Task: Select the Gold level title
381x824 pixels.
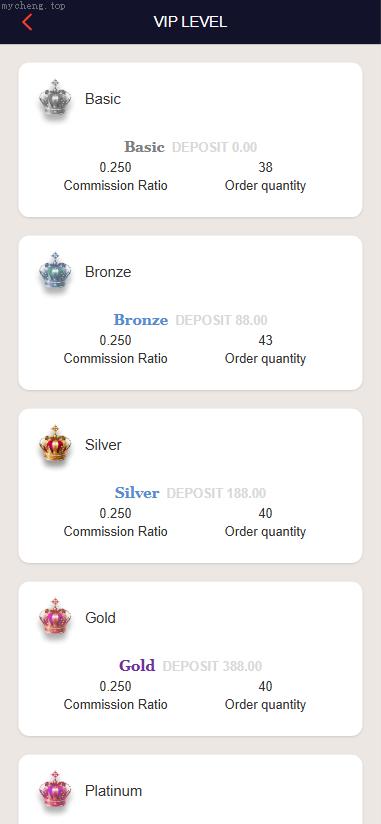Action: coord(100,617)
